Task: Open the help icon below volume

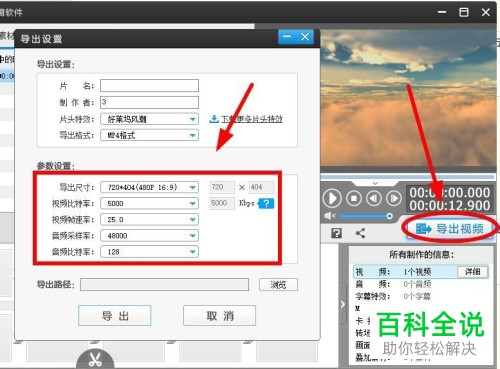Action: (336, 233)
